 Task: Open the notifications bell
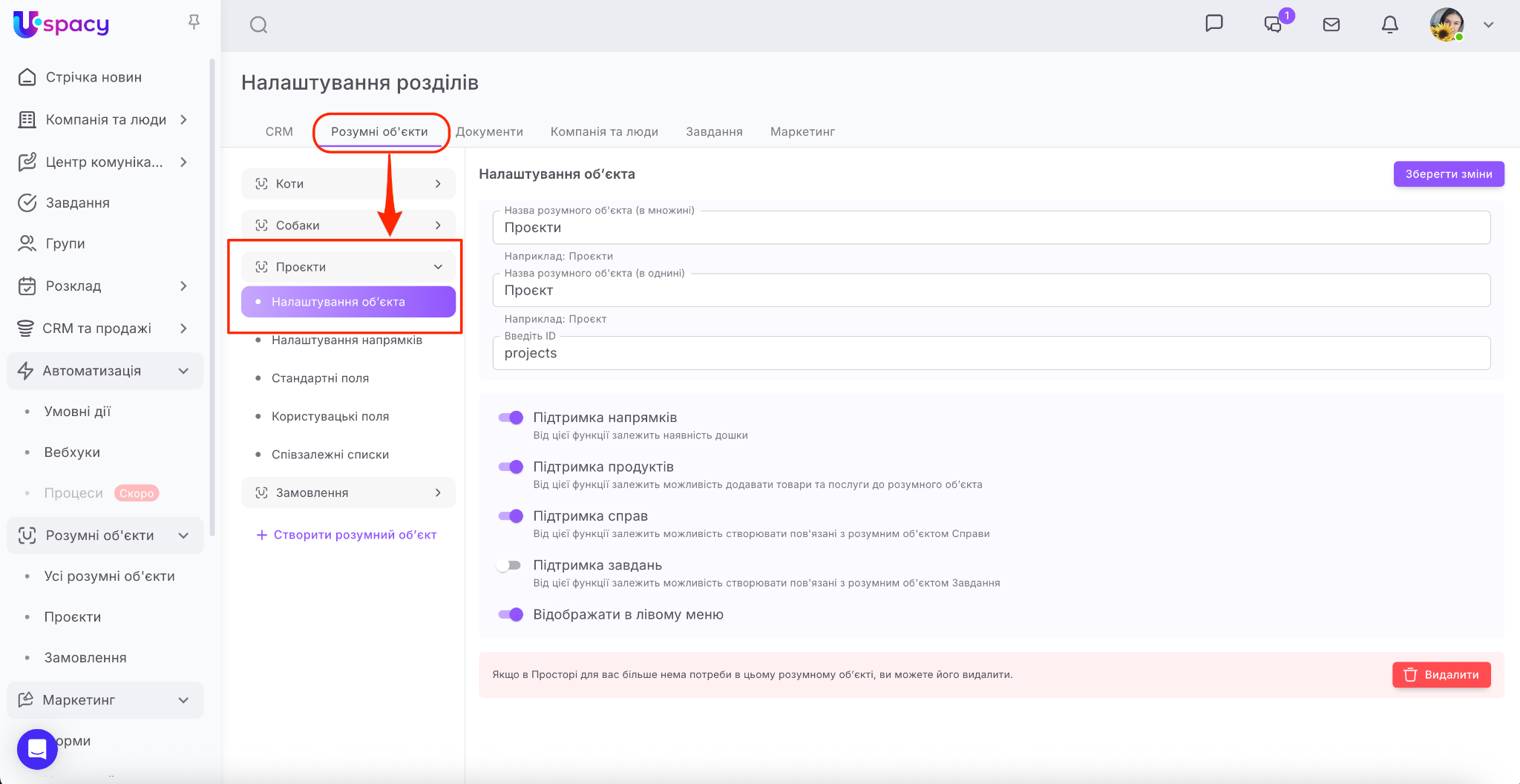point(1389,24)
